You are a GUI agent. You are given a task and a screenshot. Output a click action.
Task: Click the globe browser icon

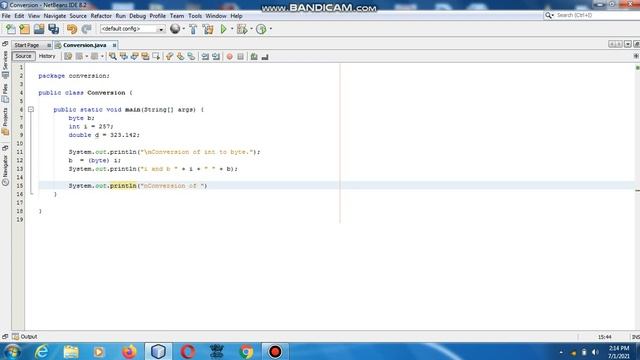pos(175,29)
